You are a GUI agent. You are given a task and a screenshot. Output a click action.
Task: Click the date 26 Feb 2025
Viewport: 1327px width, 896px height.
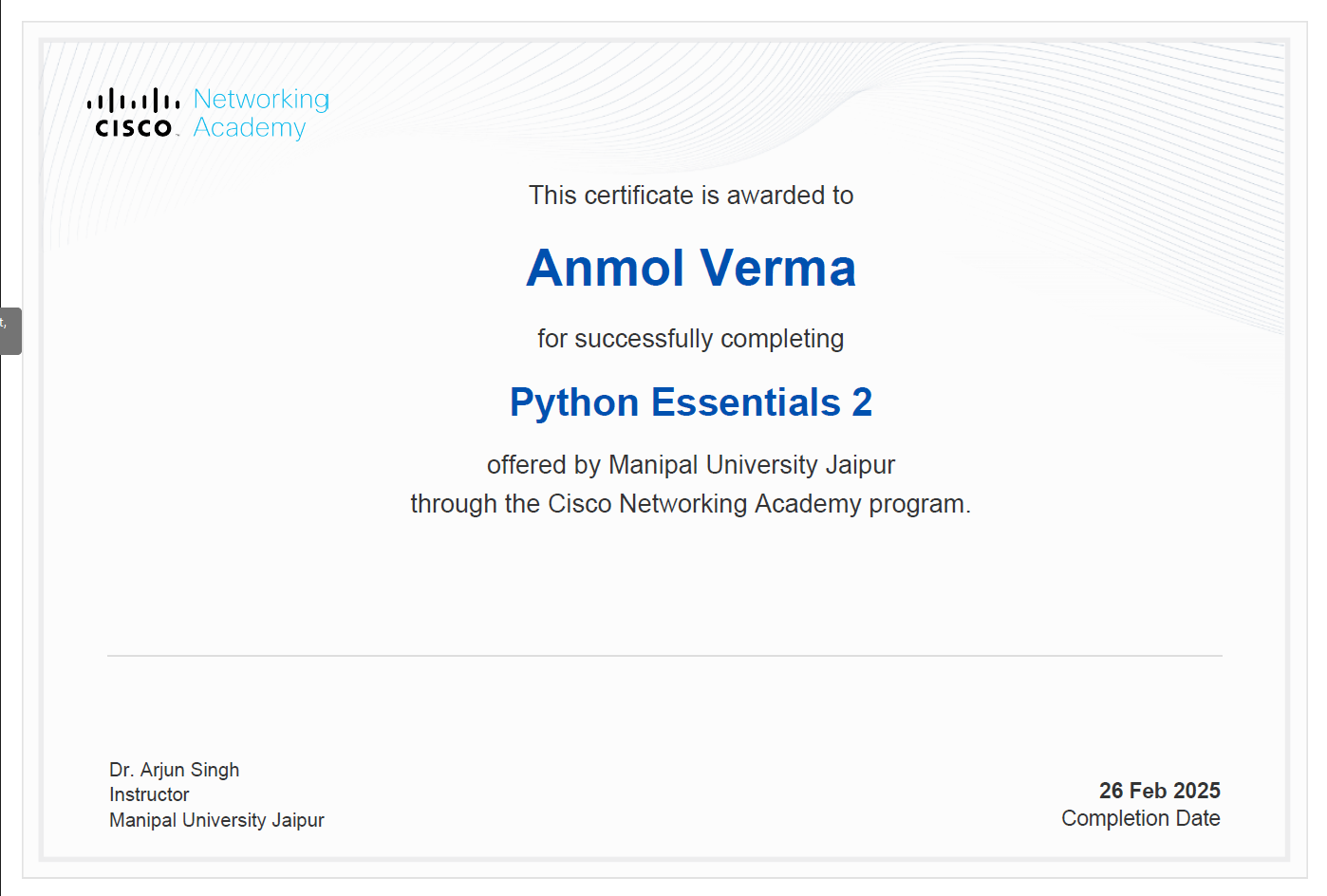click(1159, 791)
